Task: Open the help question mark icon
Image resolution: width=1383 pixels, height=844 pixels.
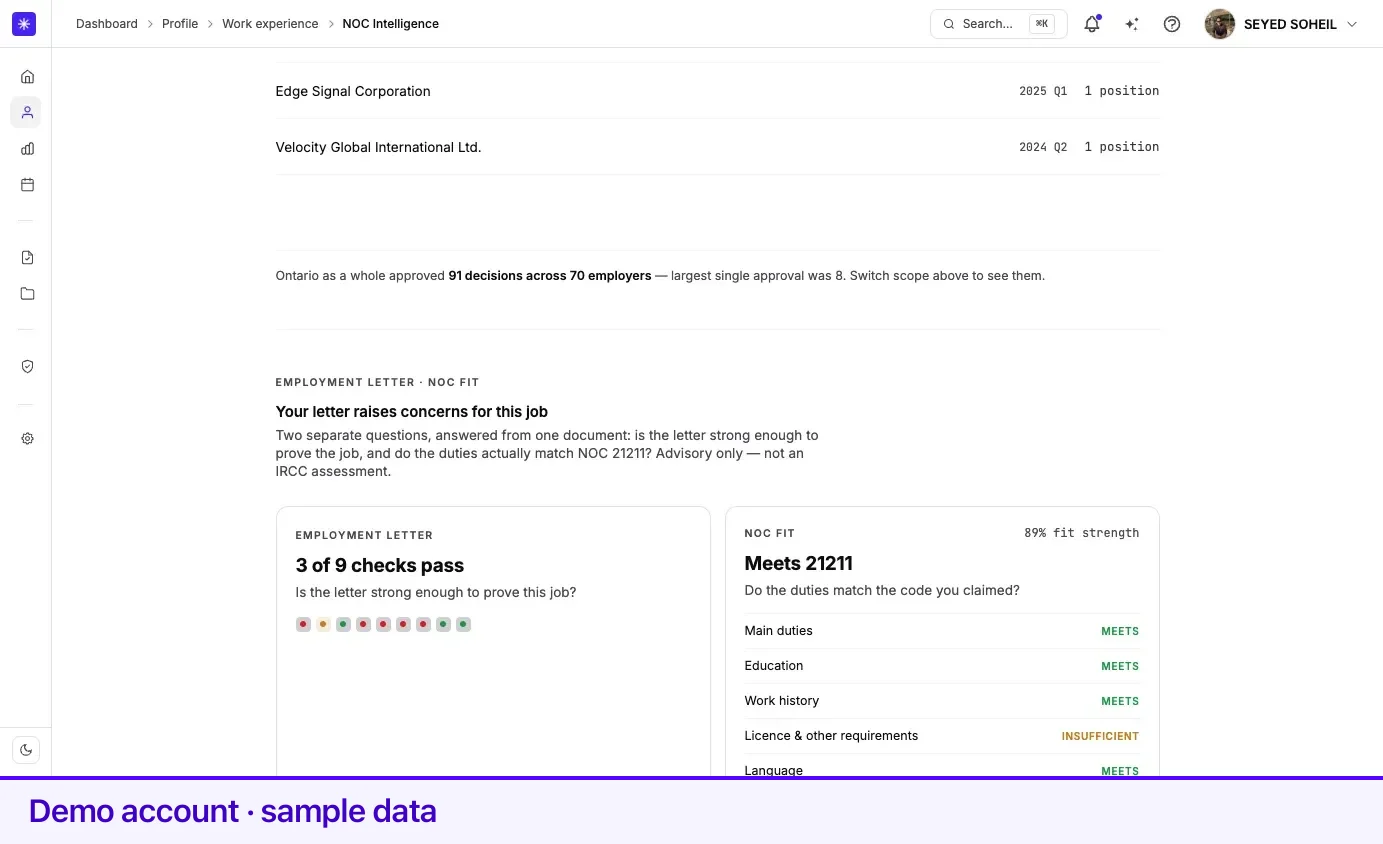Action: coord(1172,24)
